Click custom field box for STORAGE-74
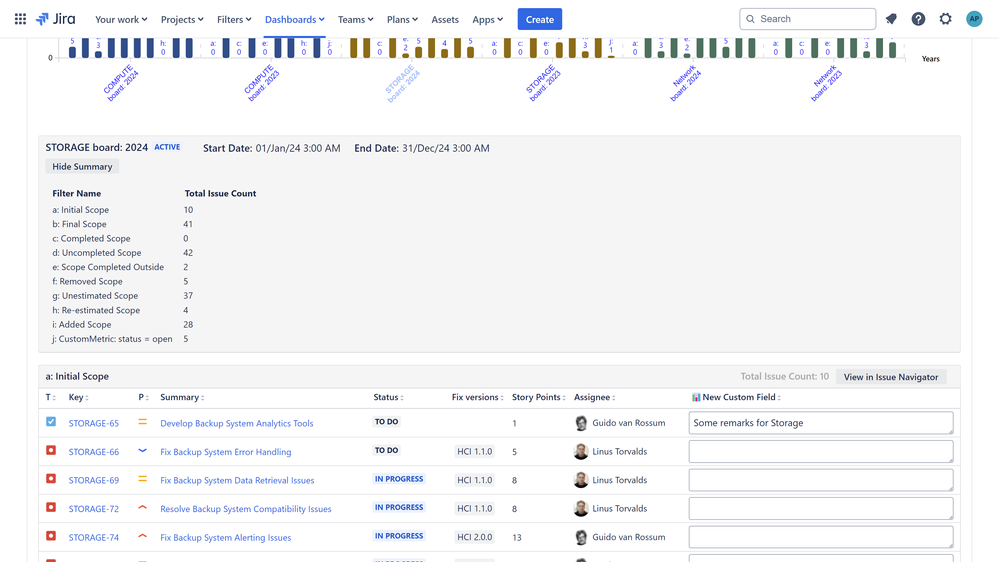Image resolution: width=999 pixels, height=562 pixels. pos(821,537)
